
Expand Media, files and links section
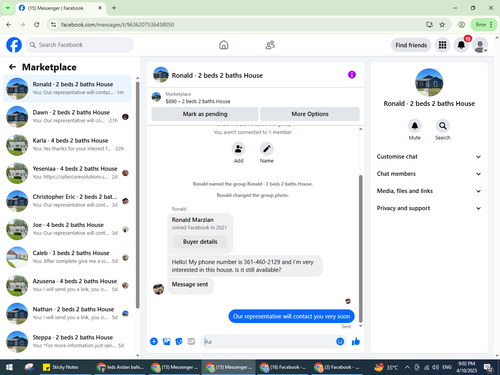coord(429,191)
